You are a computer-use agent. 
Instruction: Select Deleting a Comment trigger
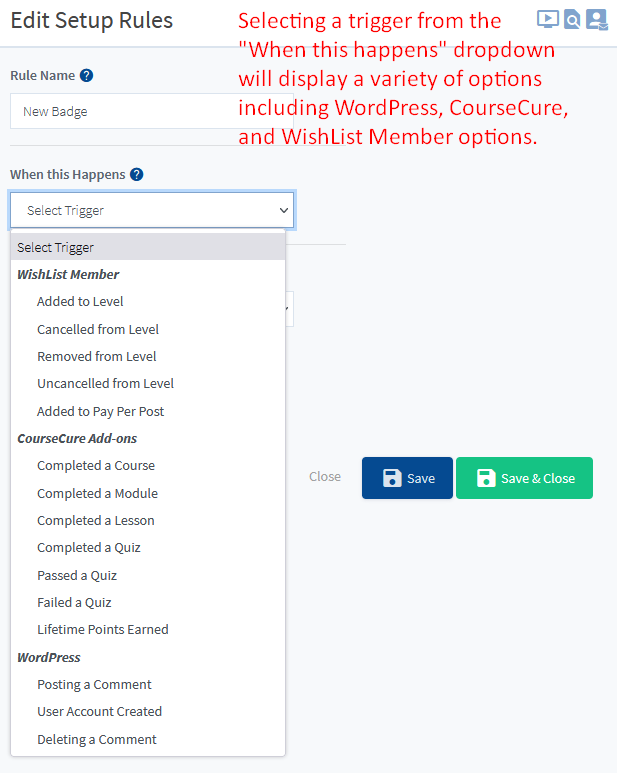click(x=148, y=739)
